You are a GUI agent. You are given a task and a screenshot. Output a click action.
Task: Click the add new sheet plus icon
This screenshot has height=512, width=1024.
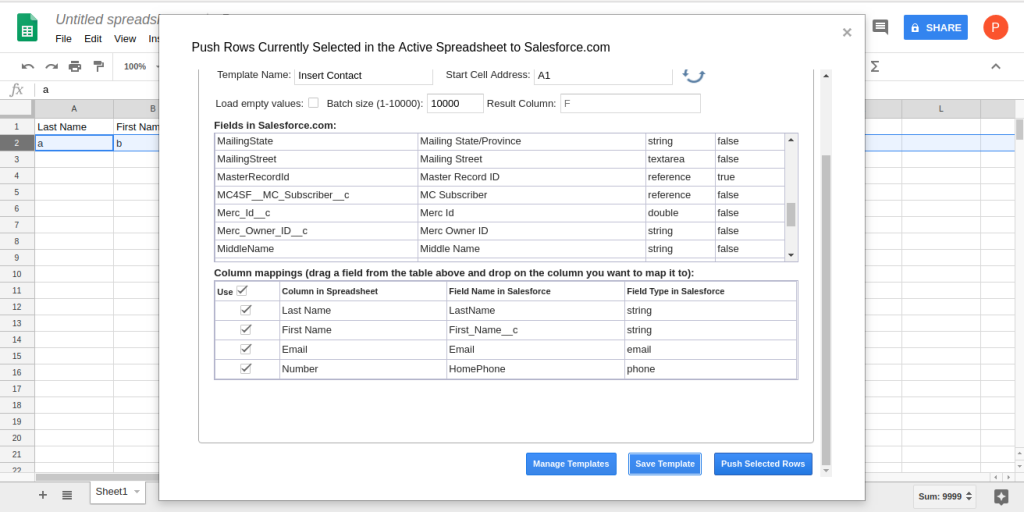pyautogui.click(x=42, y=495)
